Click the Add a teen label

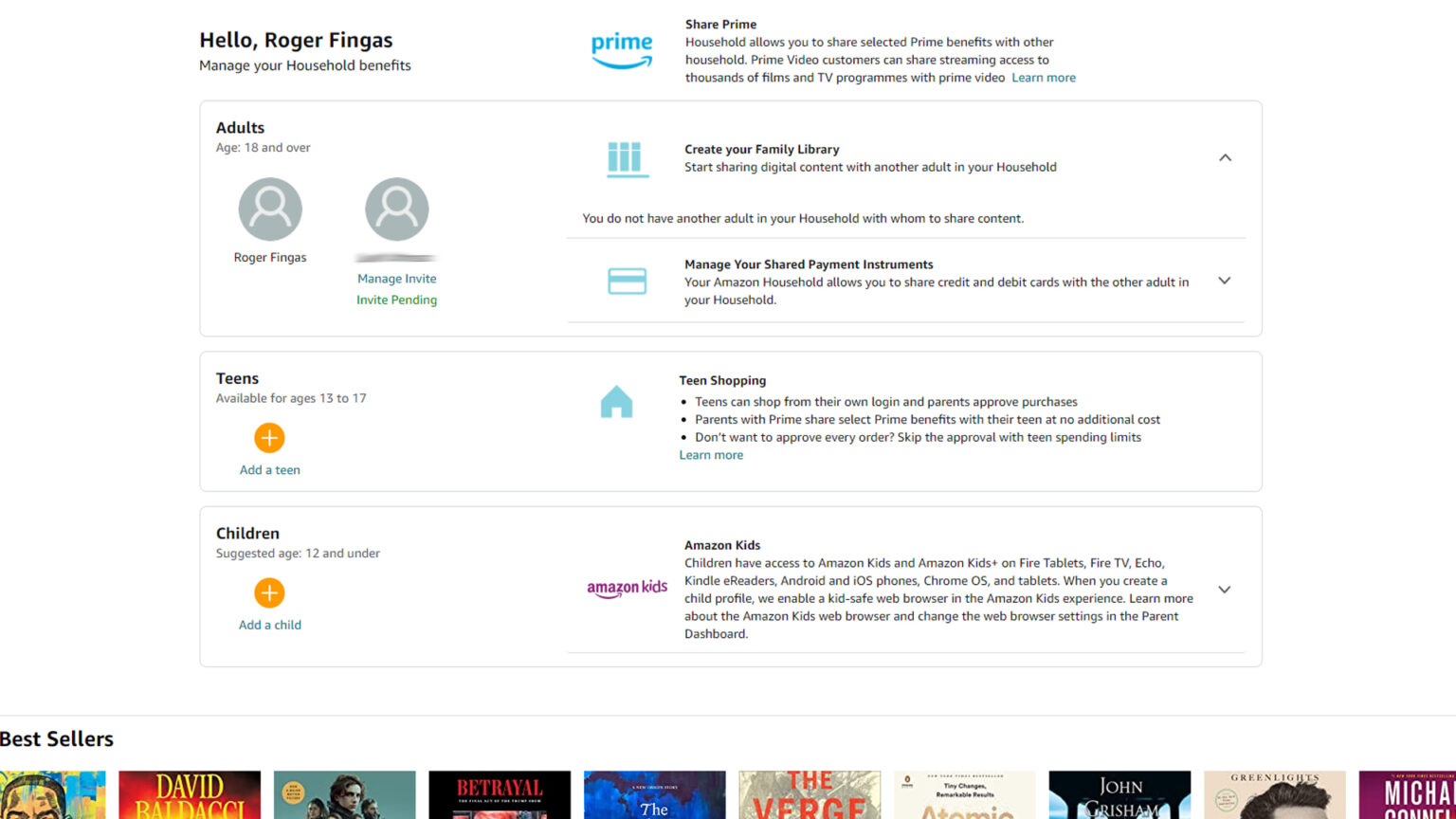coord(269,469)
